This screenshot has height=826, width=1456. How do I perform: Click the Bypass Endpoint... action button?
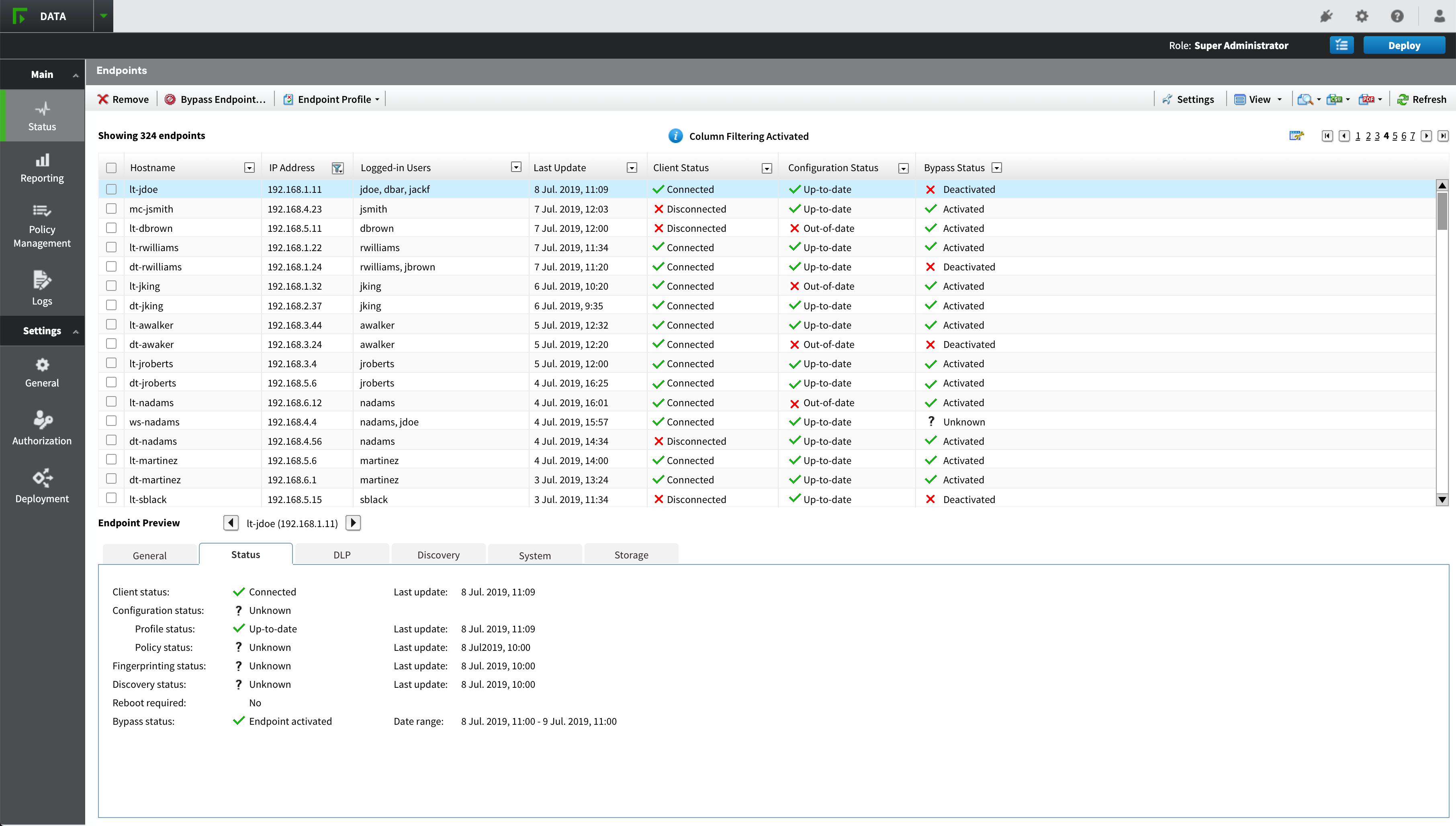215,99
